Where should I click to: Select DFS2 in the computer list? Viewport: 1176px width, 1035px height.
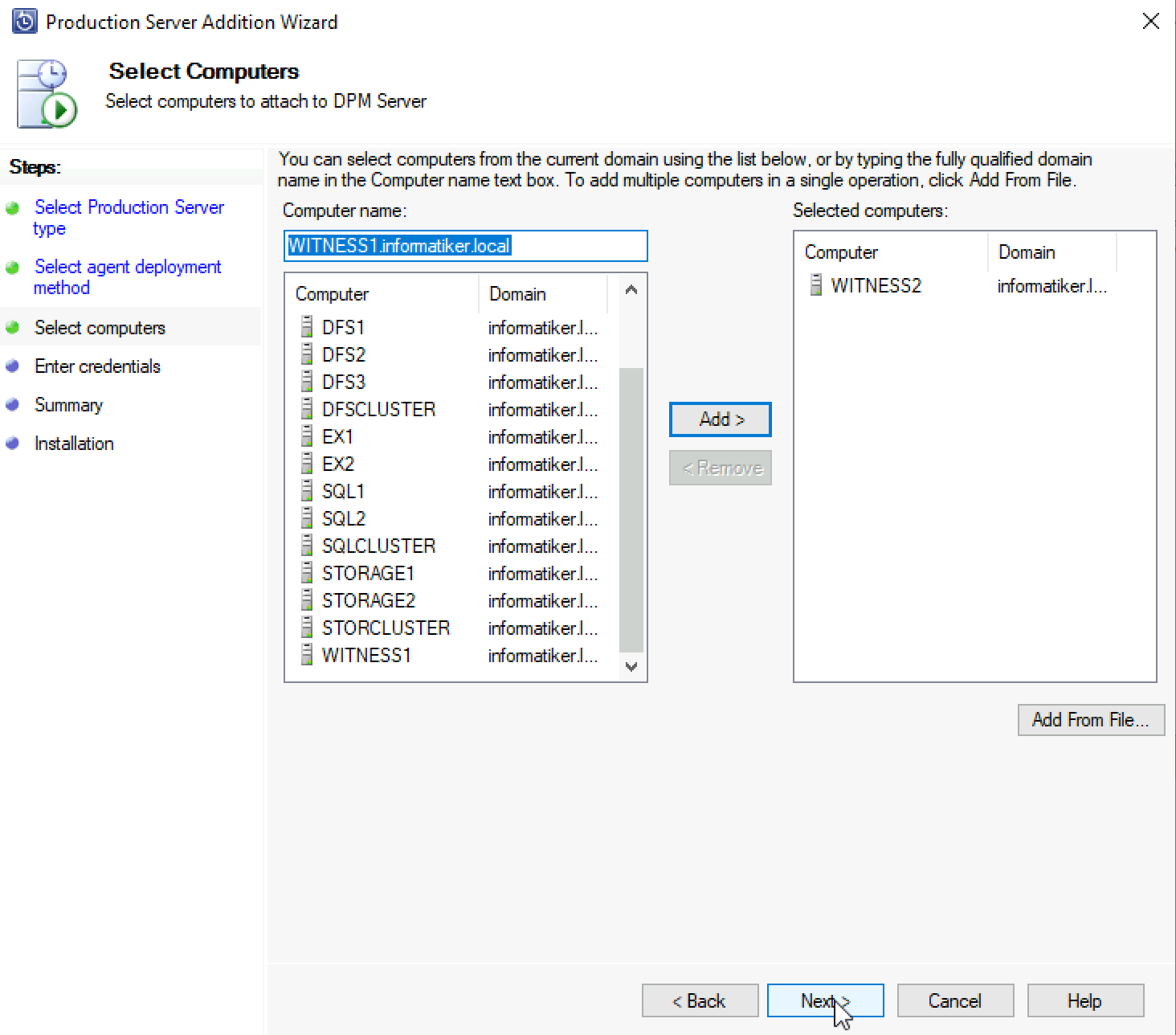point(344,354)
